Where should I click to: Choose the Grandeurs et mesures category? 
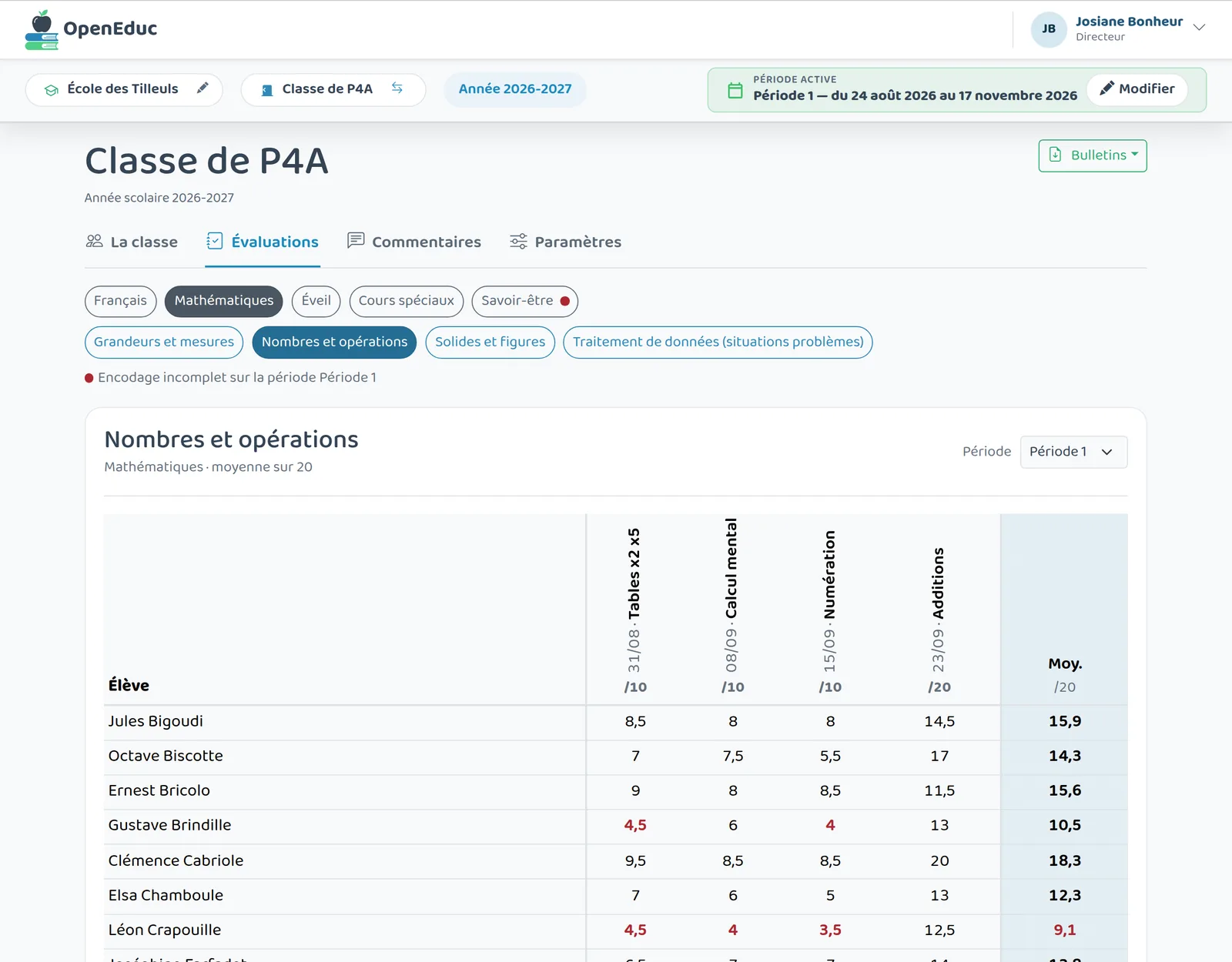[x=164, y=342]
